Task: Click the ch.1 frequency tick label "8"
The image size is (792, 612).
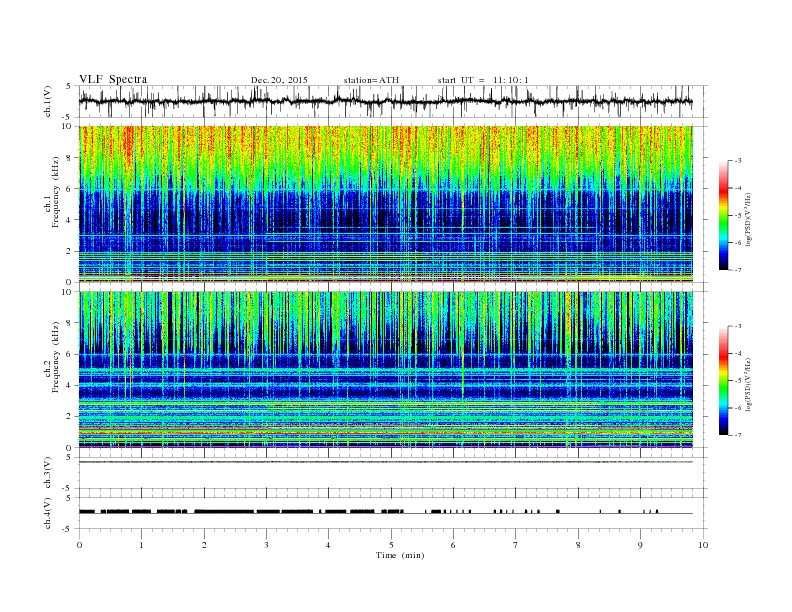Action: click(x=70, y=158)
